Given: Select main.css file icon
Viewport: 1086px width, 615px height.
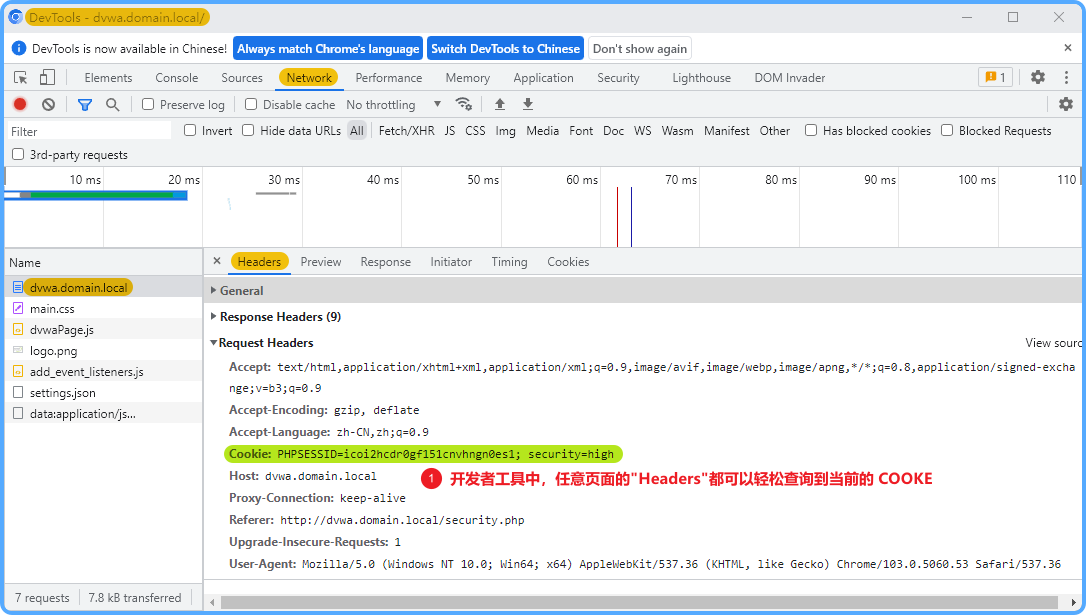Looking at the screenshot, I should [18, 308].
